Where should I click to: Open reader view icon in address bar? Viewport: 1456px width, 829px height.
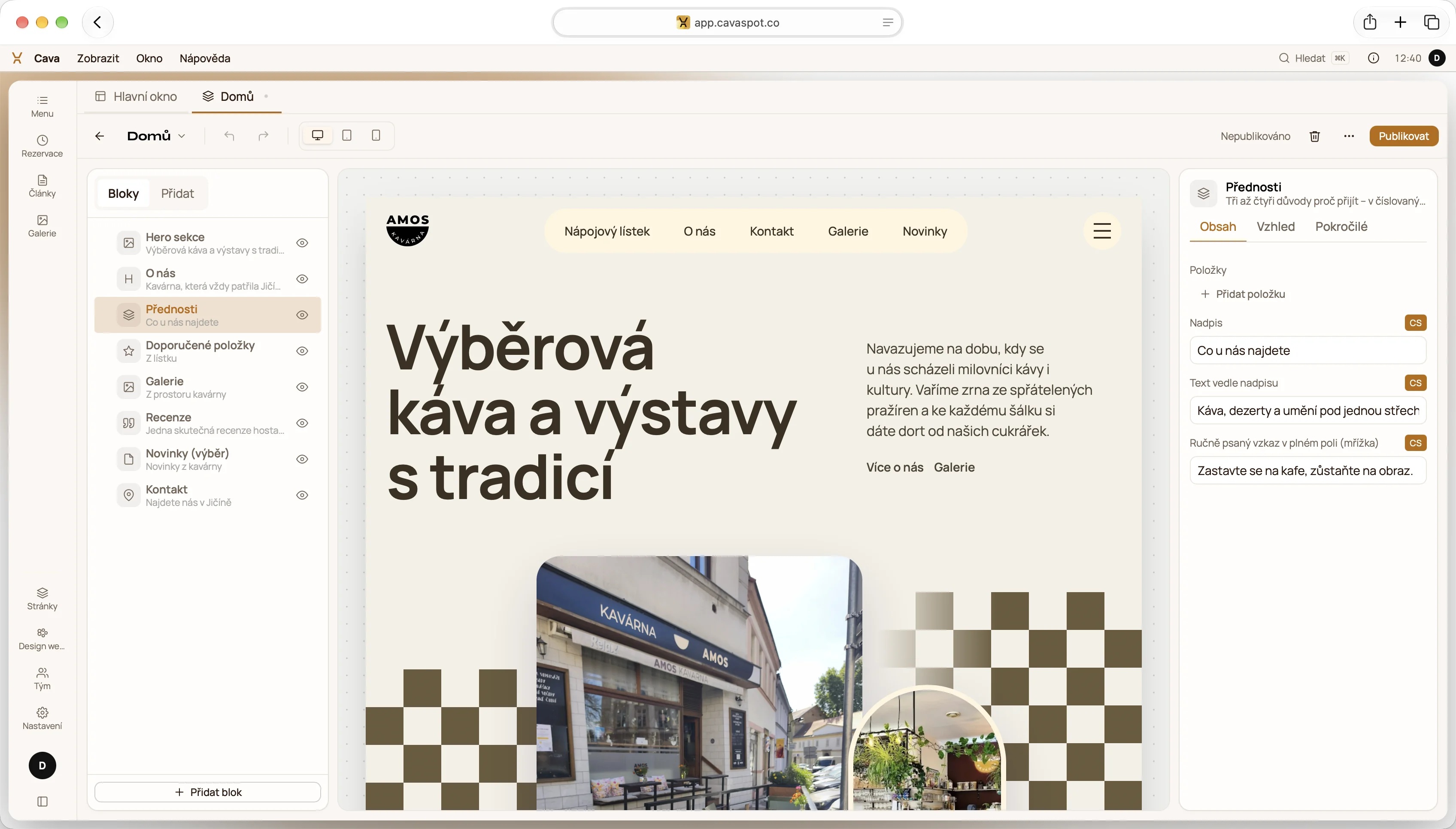[x=888, y=22]
